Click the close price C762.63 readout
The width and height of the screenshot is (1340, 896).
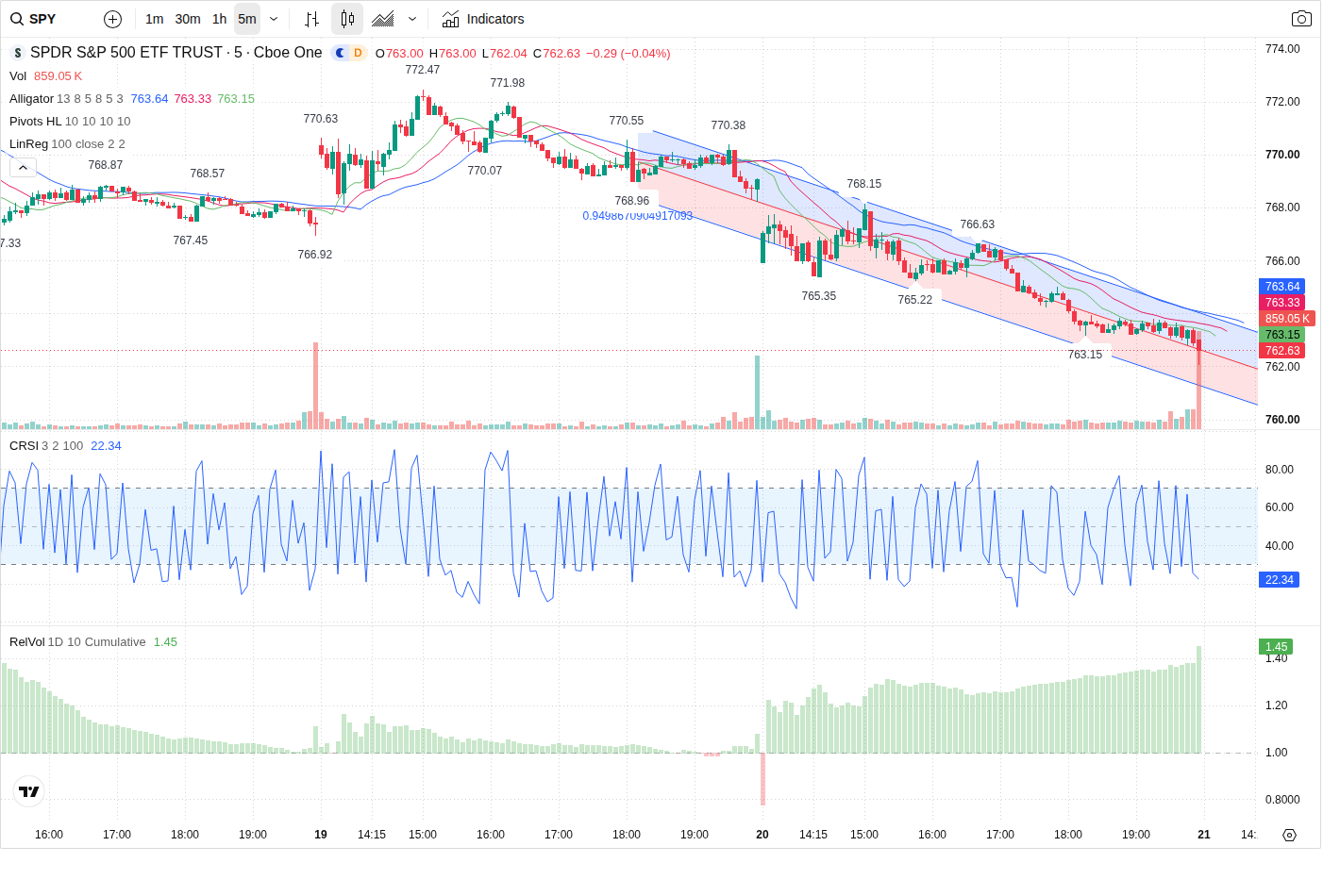pyautogui.click(x=557, y=54)
